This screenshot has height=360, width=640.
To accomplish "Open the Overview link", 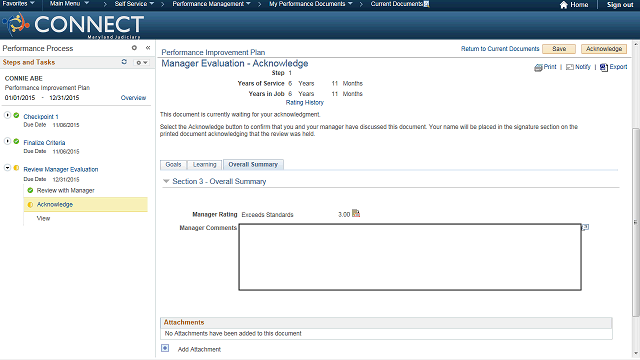I will (x=133, y=98).
